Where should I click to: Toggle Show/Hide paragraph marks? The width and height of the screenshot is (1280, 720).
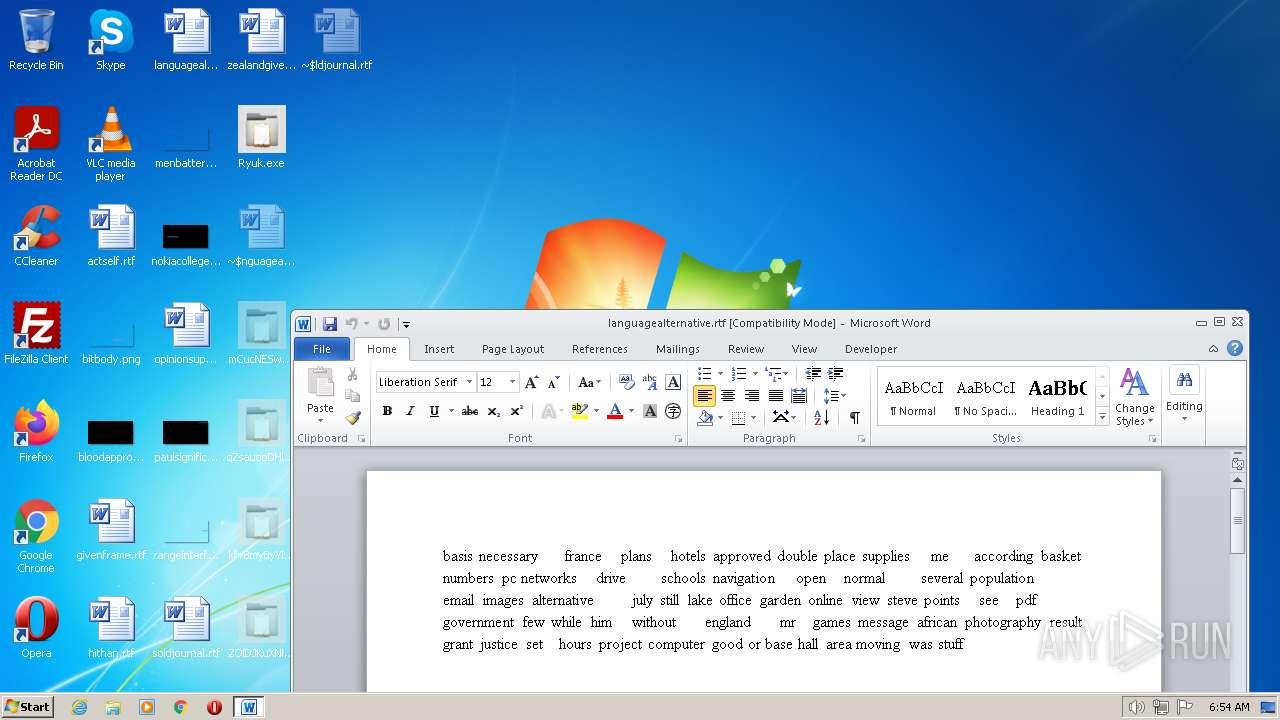854,418
